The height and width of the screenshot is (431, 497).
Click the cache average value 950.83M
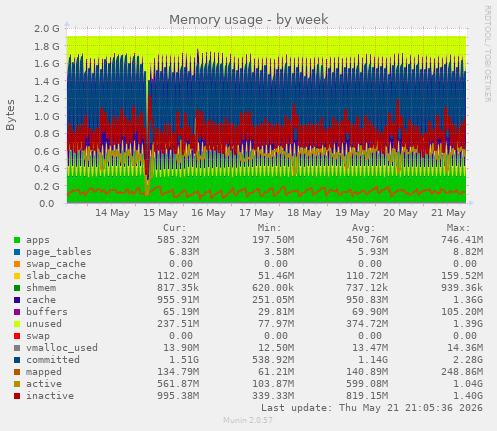(367, 300)
